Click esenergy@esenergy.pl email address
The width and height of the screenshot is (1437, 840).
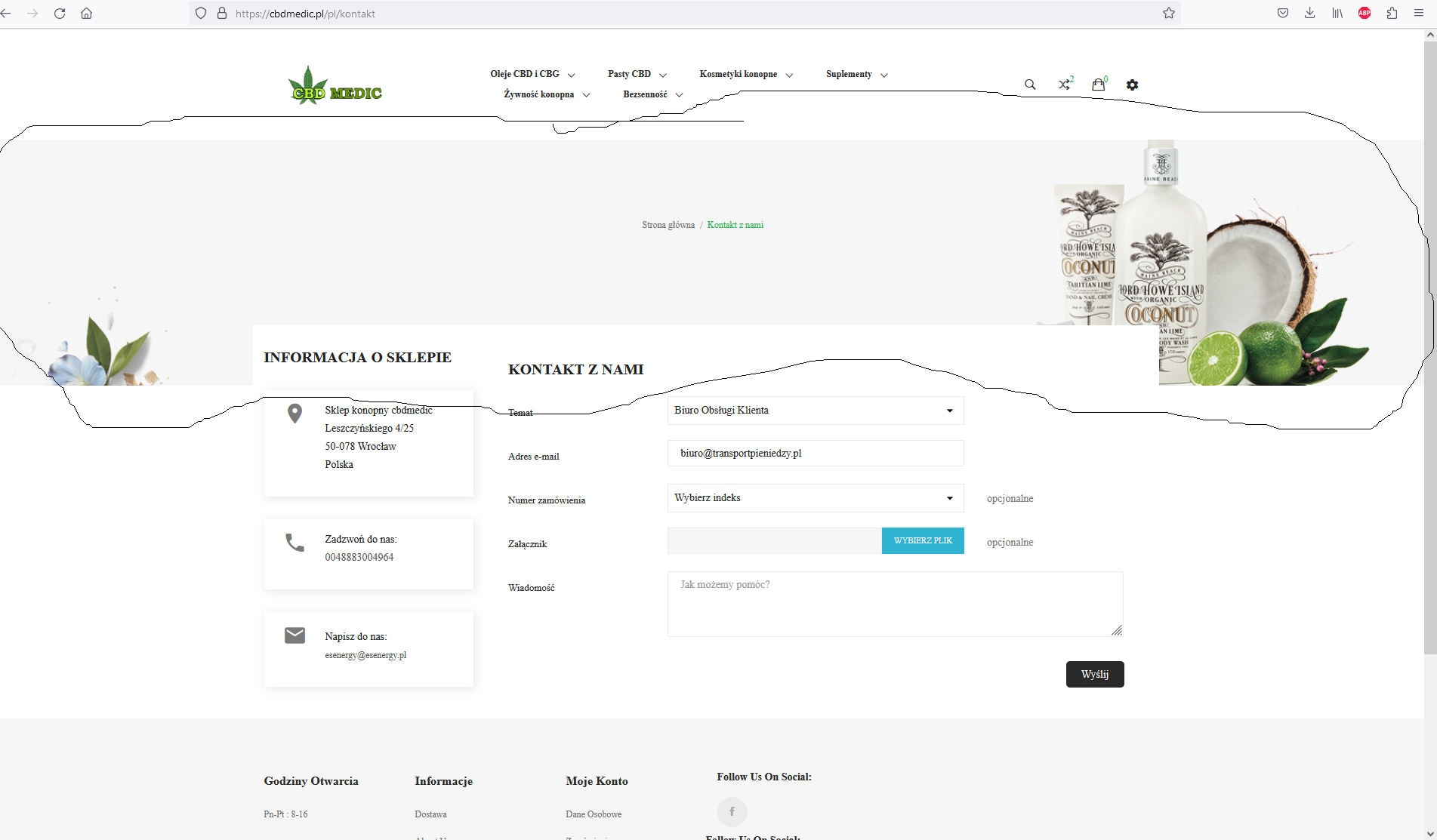click(365, 655)
